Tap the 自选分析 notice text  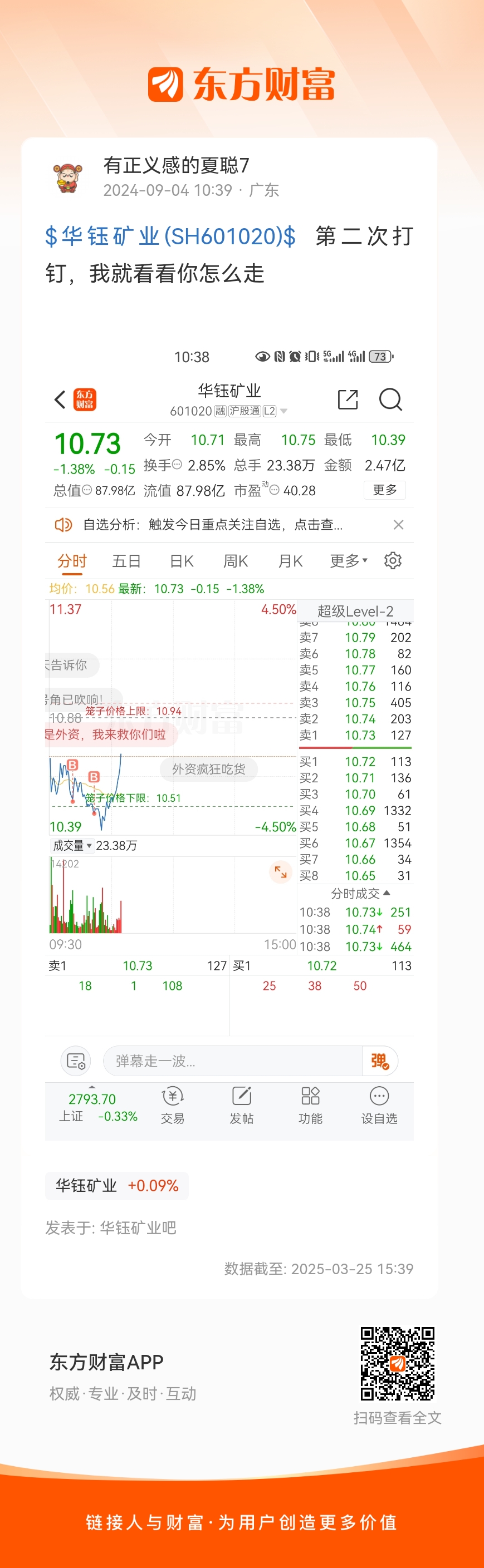tap(213, 525)
